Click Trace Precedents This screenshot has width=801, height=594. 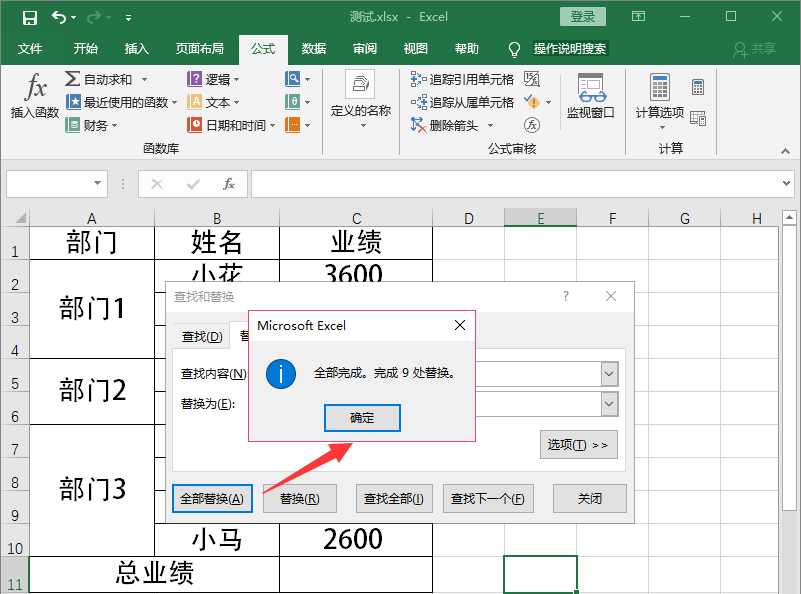tap(462, 79)
